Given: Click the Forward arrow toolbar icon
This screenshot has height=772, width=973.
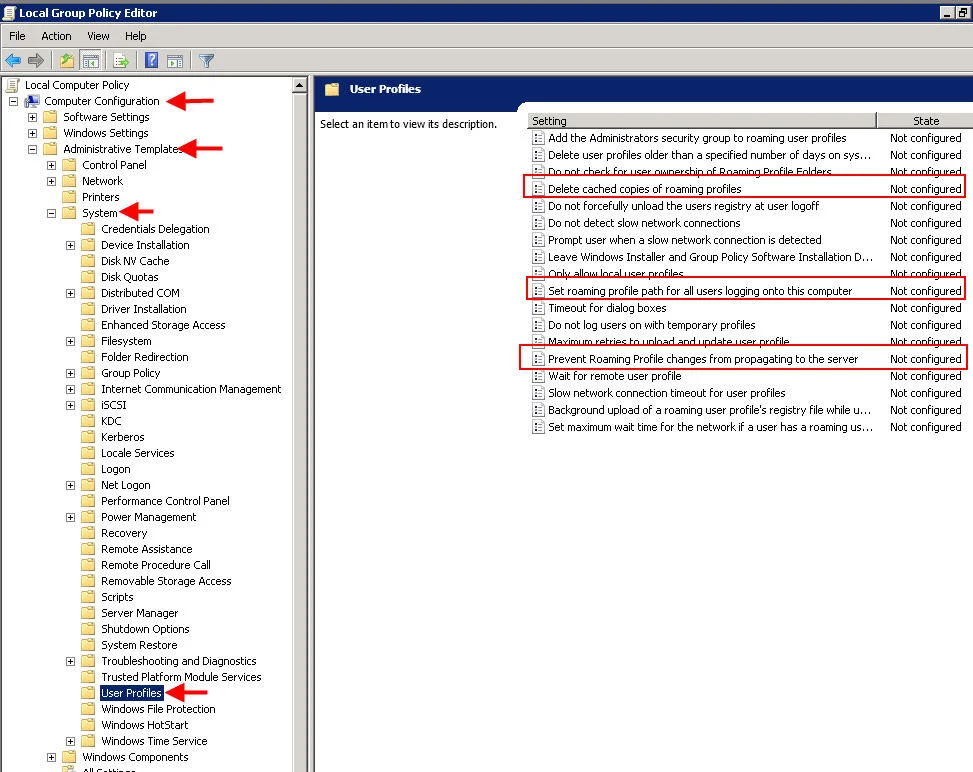Looking at the screenshot, I should (36, 60).
